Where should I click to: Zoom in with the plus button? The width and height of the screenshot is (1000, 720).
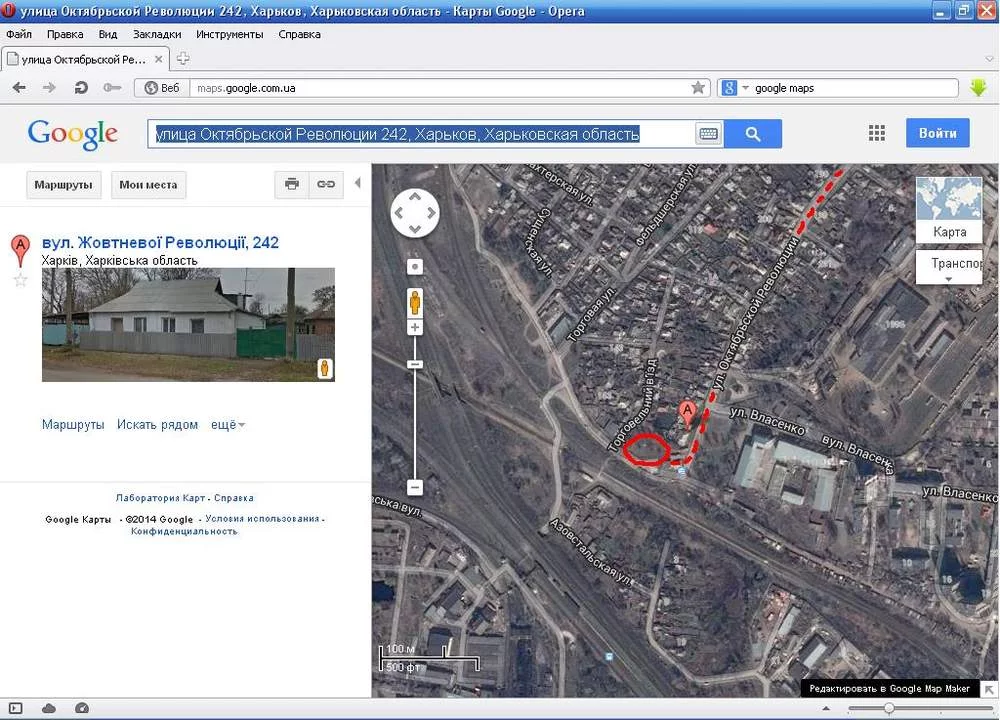[x=415, y=328]
